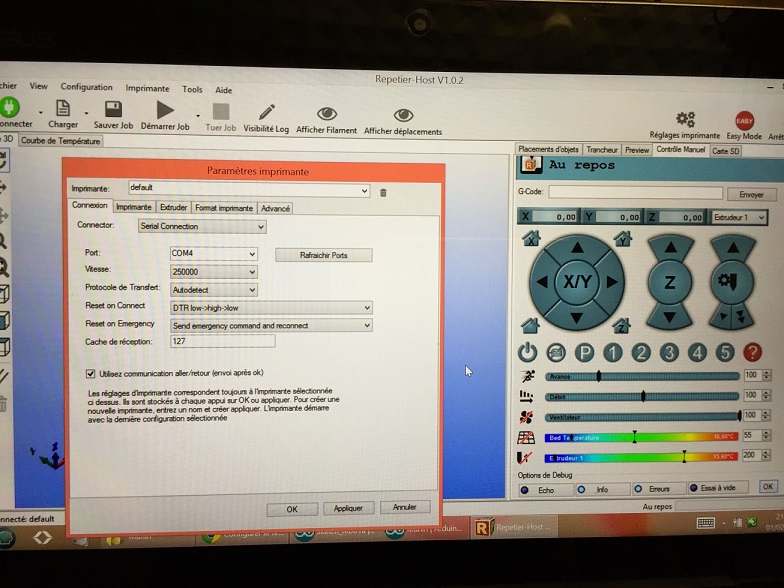Toggle the fan icon

point(526,417)
